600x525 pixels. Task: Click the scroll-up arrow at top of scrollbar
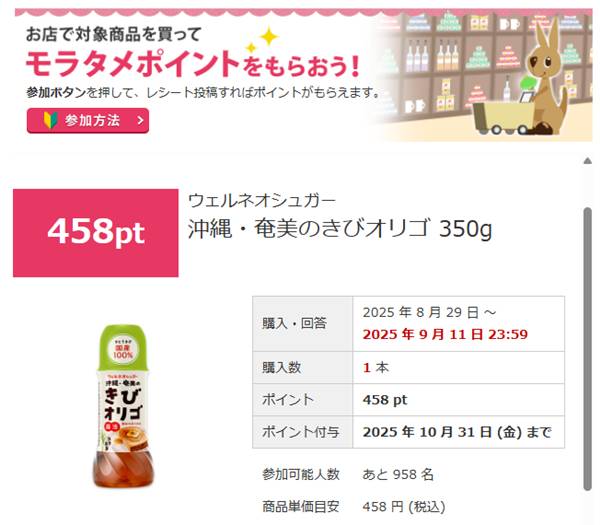[x=588, y=161]
